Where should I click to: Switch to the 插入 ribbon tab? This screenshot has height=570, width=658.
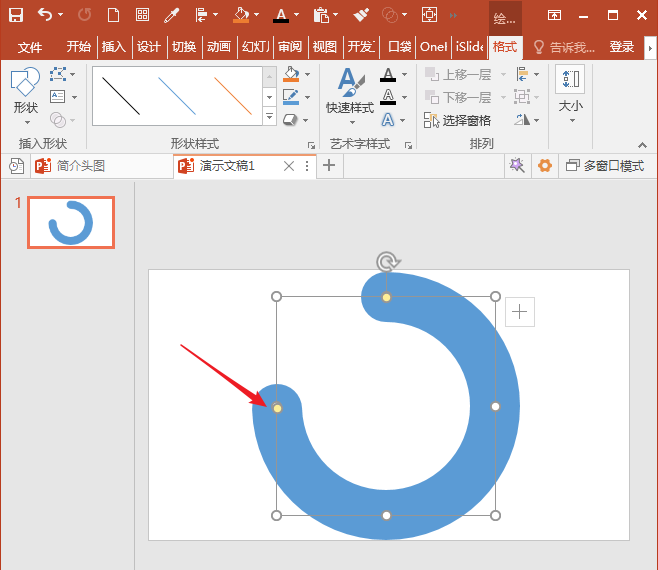114,47
